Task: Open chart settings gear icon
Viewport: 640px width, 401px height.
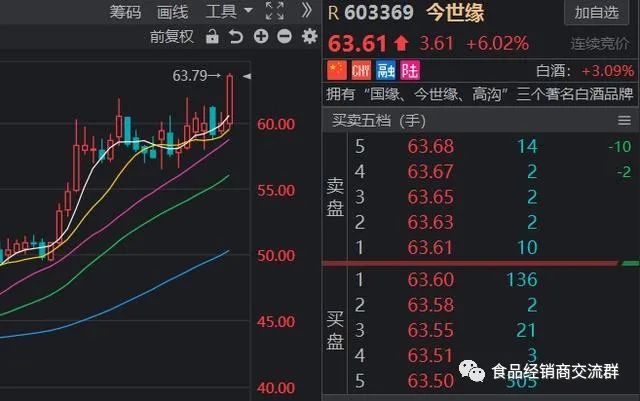Action: tap(309, 36)
